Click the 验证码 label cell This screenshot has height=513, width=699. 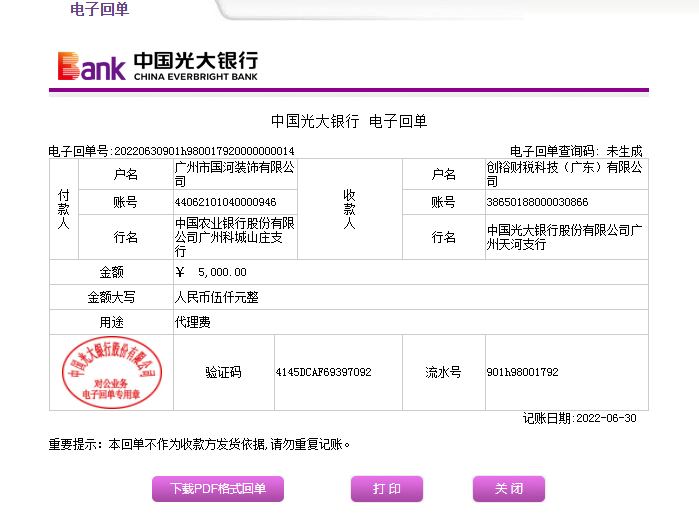(223, 372)
